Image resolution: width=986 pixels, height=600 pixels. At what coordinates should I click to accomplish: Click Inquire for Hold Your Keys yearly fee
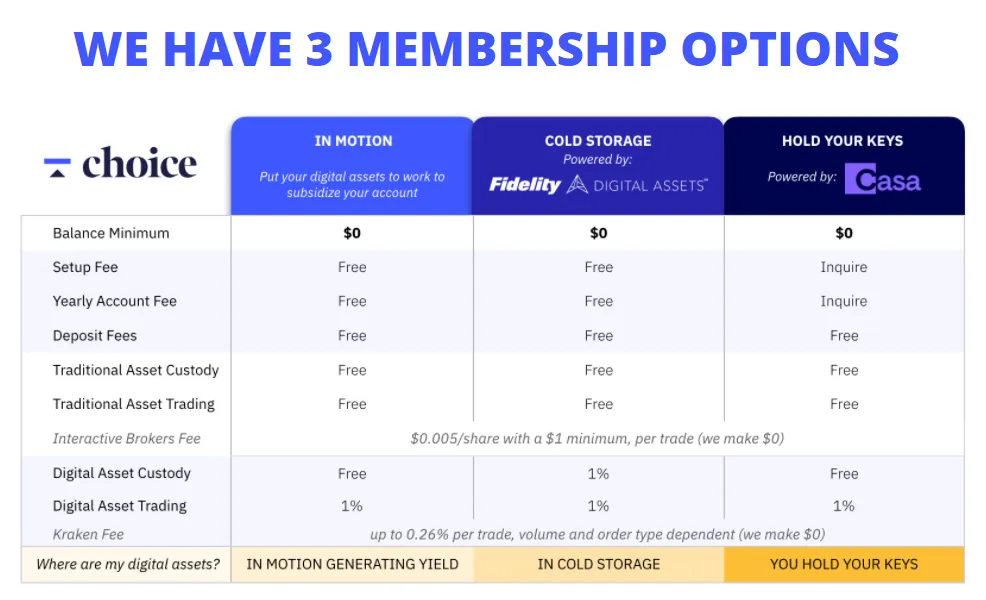coord(843,301)
